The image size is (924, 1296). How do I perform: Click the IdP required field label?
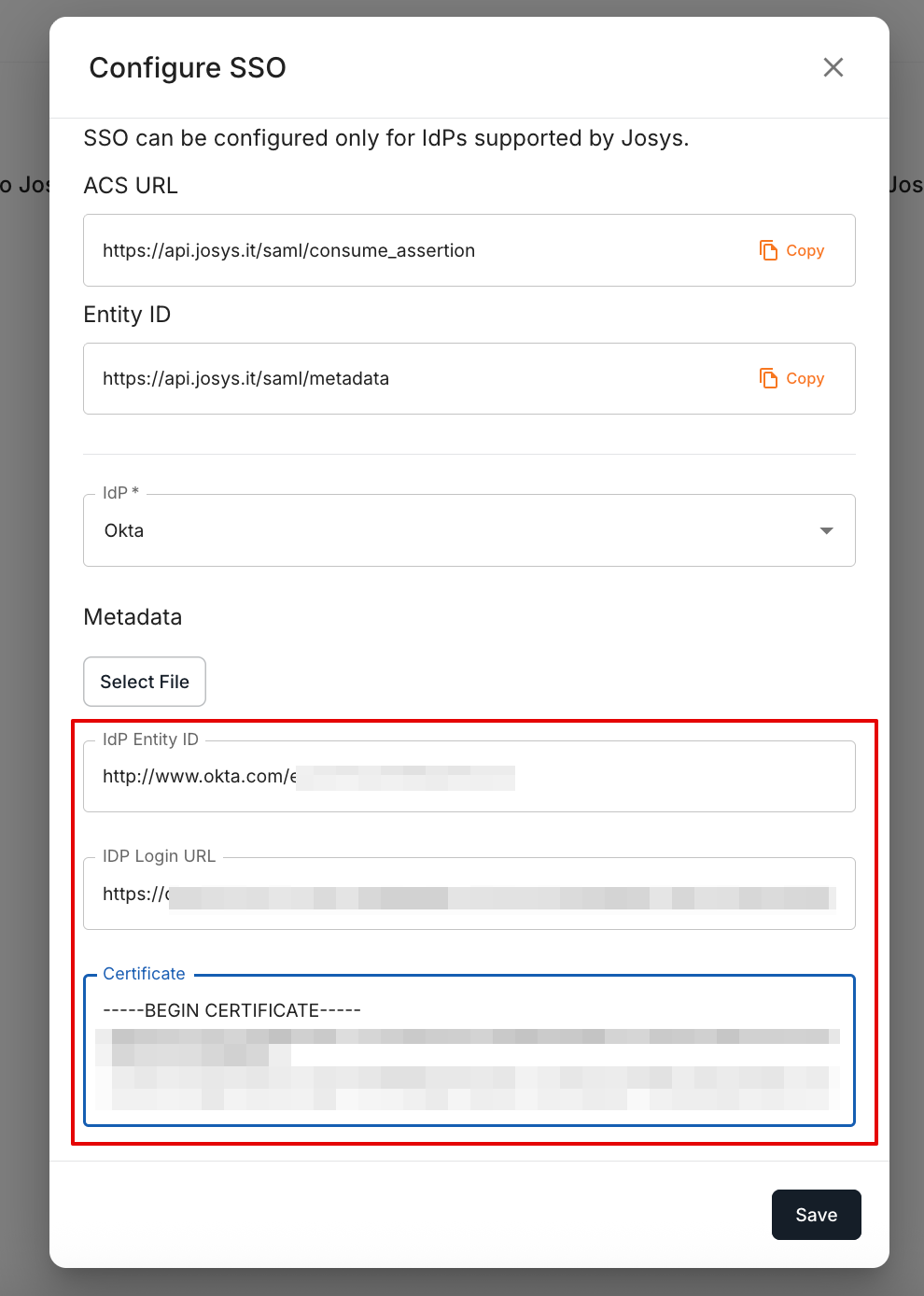tap(120, 493)
